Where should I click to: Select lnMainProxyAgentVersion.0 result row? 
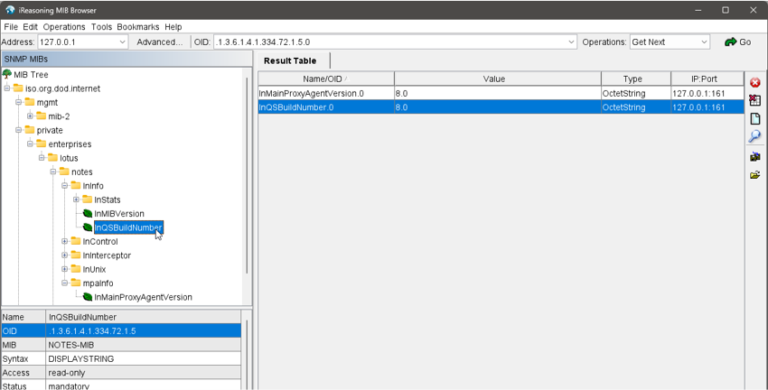[501, 93]
